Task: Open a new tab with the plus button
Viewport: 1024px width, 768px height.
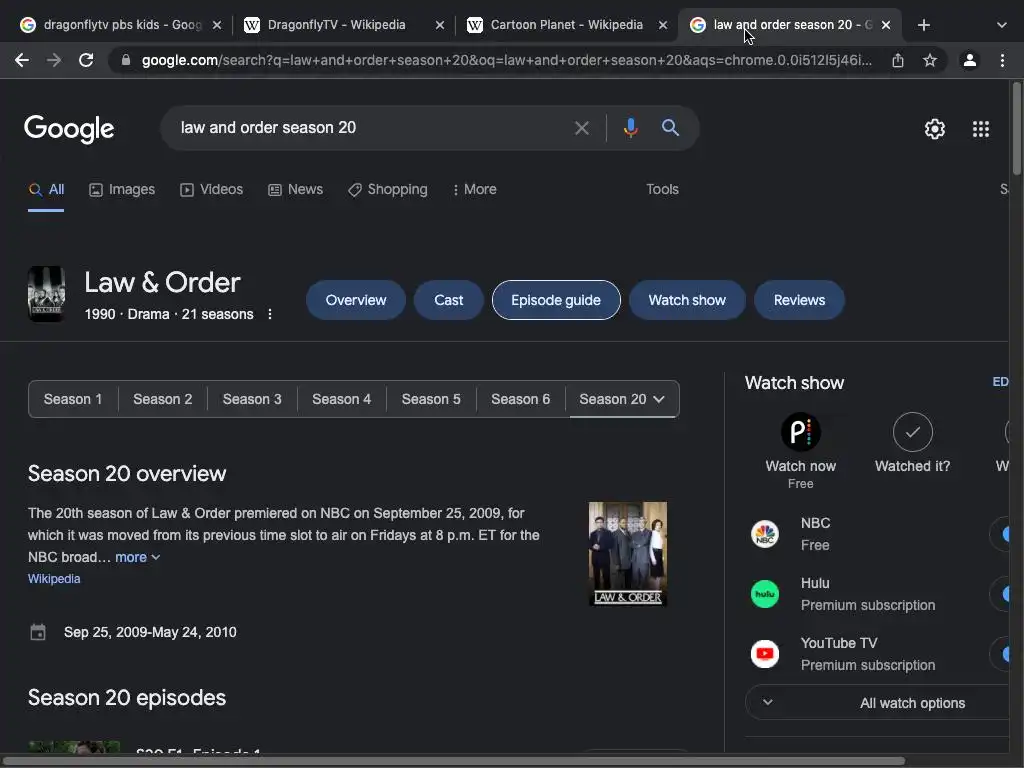Action: [x=923, y=25]
